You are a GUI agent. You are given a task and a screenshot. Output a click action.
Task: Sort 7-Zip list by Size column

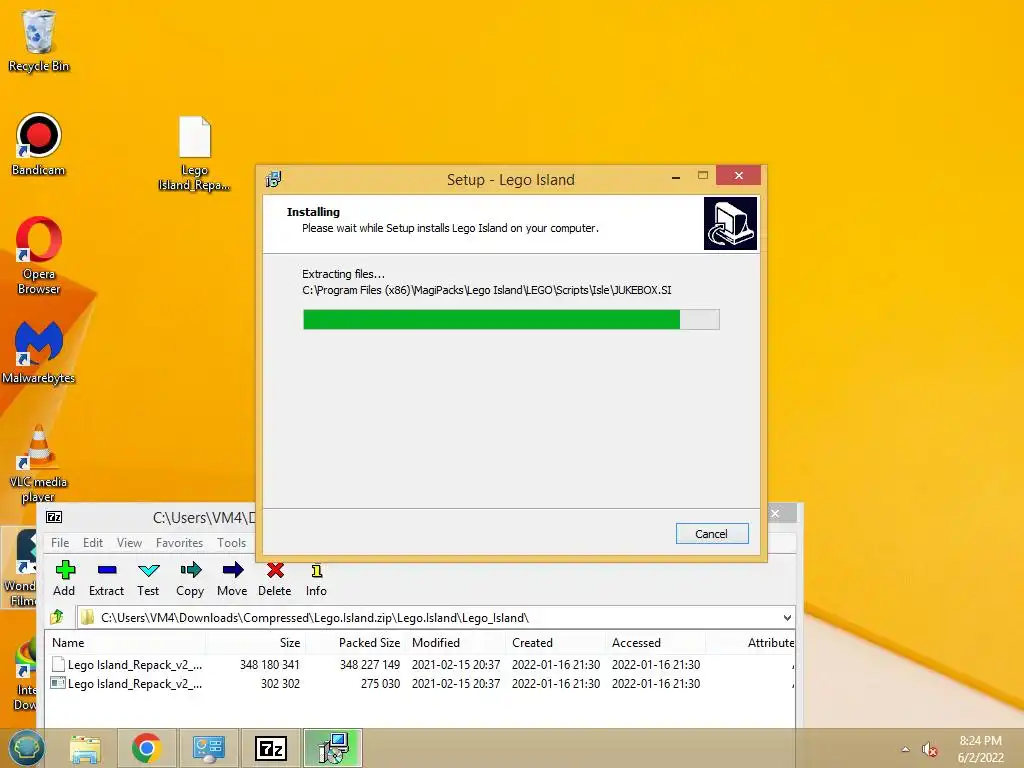pos(255,643)
